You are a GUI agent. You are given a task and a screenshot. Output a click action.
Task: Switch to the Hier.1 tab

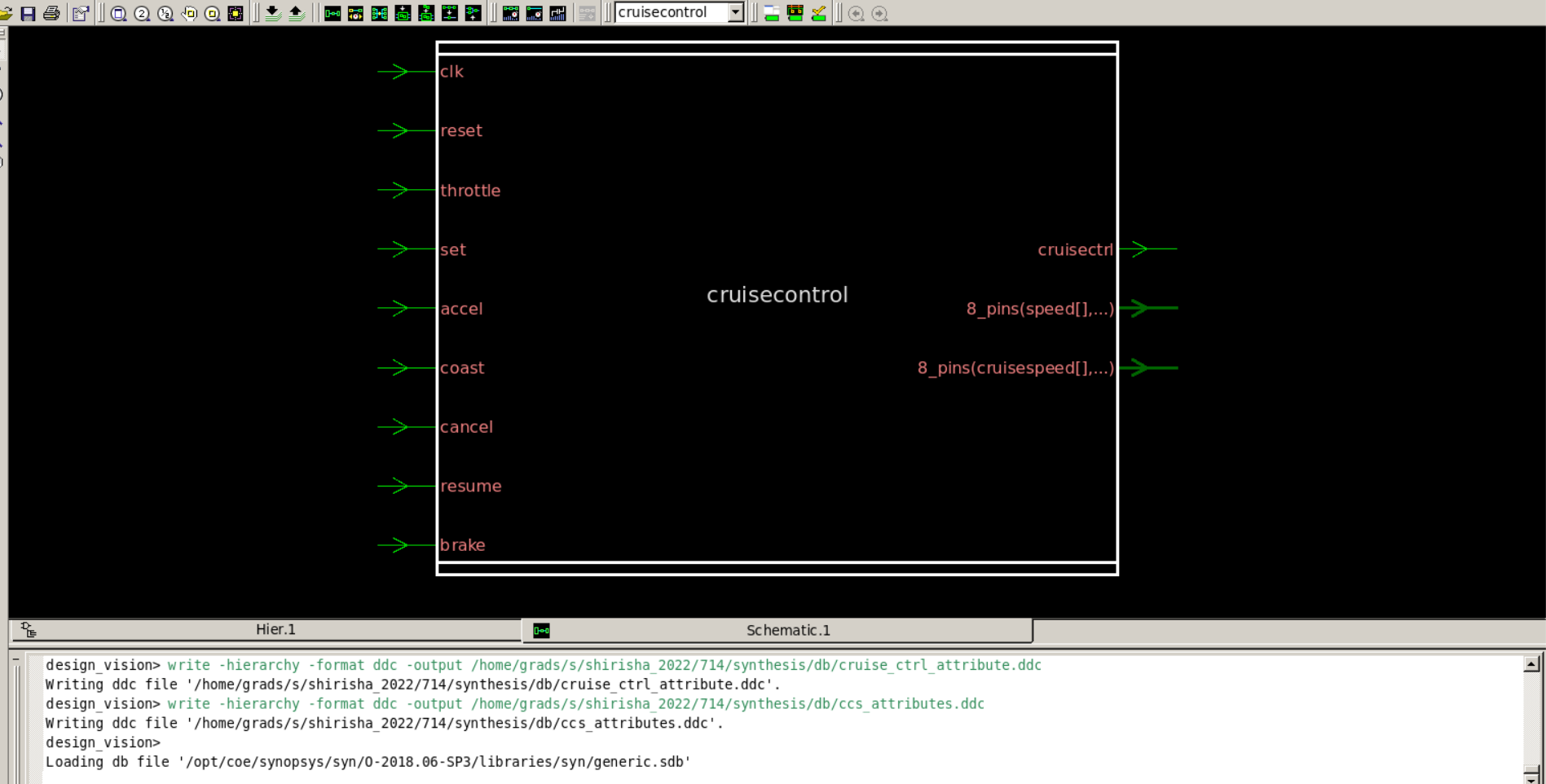point(275,629)
